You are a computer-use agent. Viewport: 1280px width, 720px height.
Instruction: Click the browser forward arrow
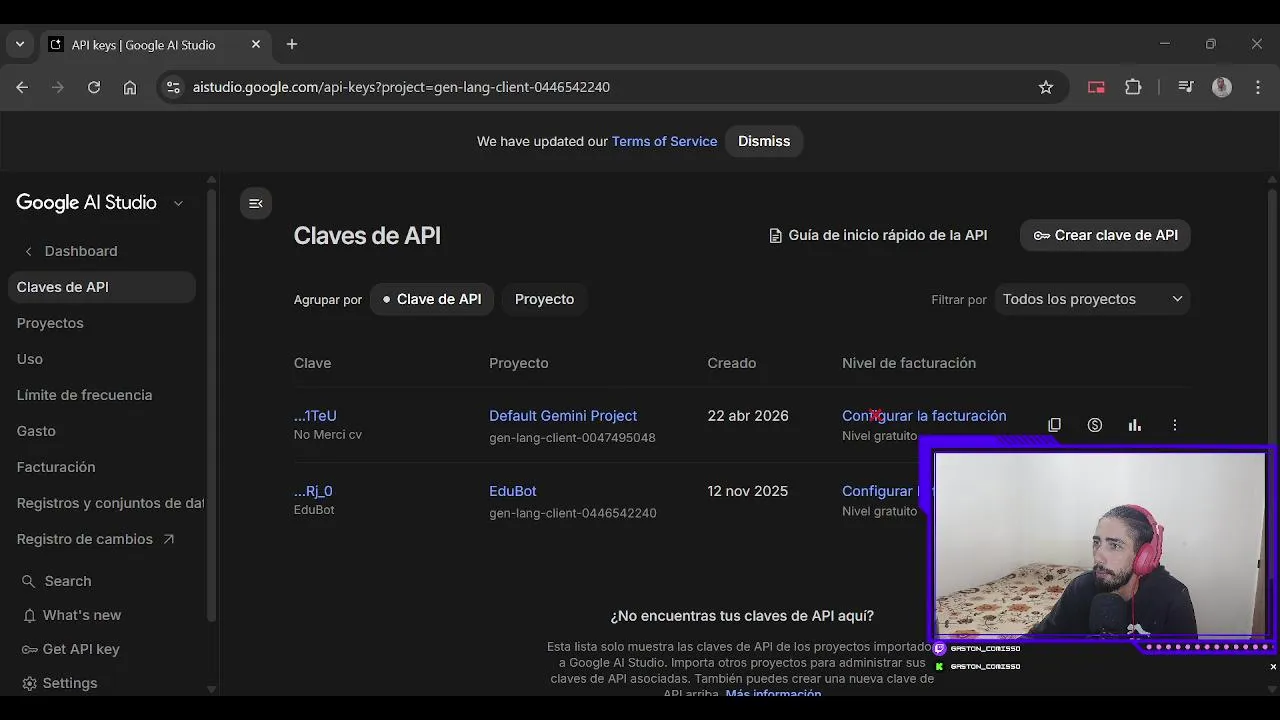point(58,87)
